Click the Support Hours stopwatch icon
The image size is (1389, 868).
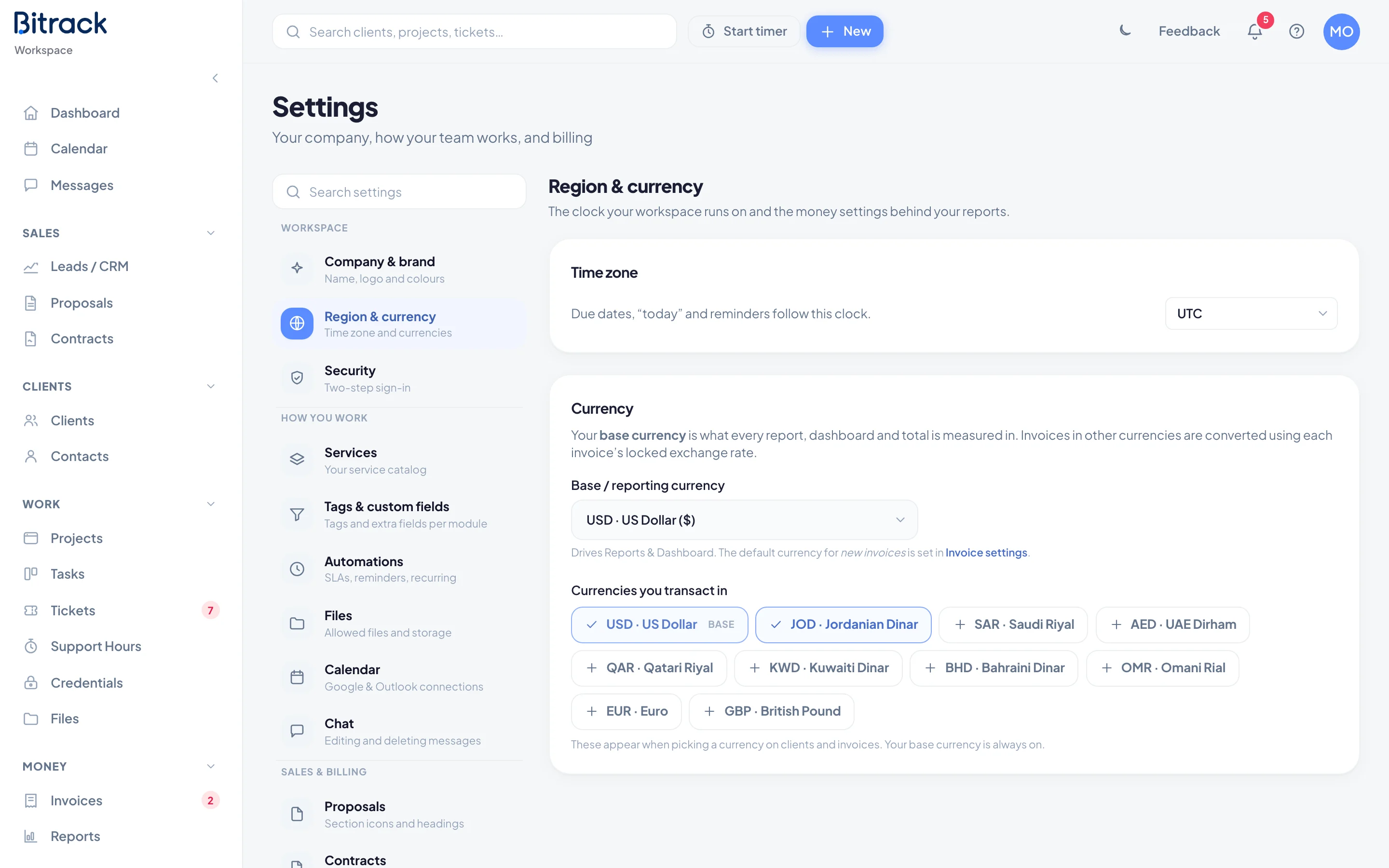point(31,646)
